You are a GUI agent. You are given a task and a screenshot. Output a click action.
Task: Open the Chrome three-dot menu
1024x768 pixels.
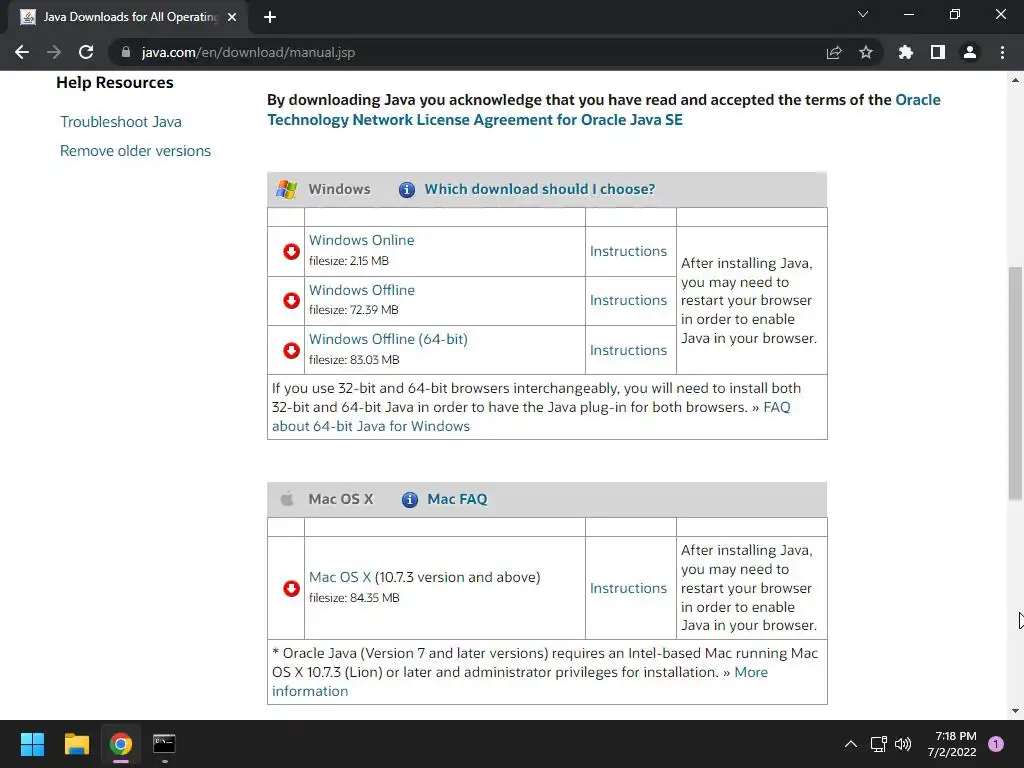(x=1002, y=52)
